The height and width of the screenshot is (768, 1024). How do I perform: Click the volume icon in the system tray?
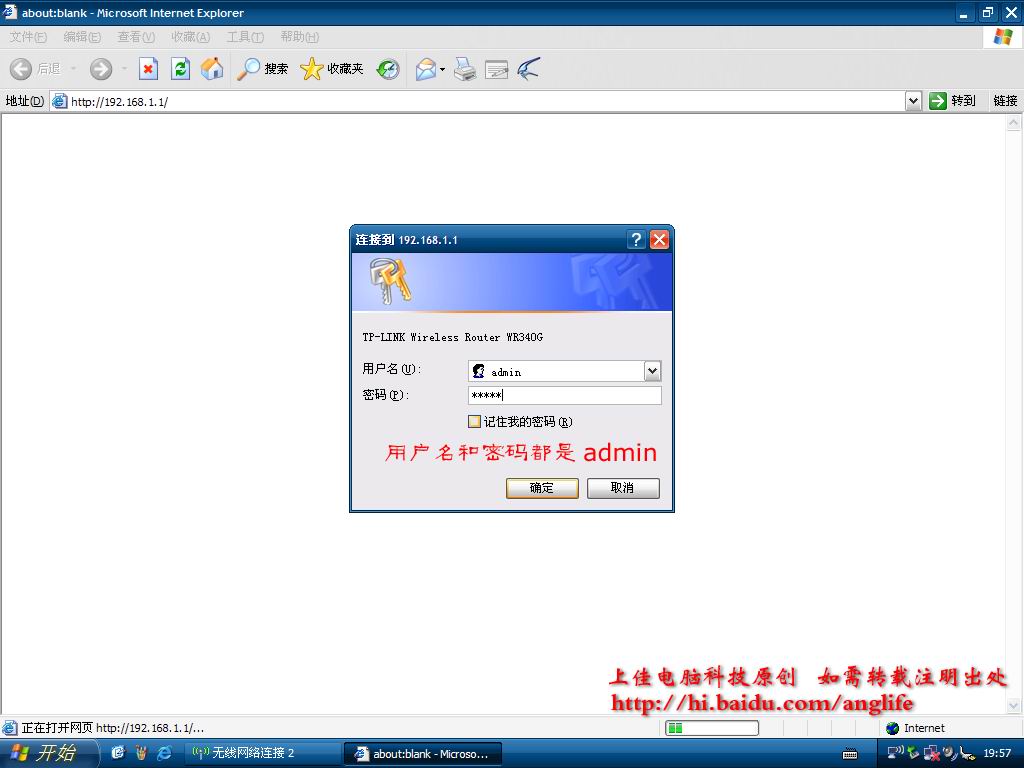coord(949,753)
